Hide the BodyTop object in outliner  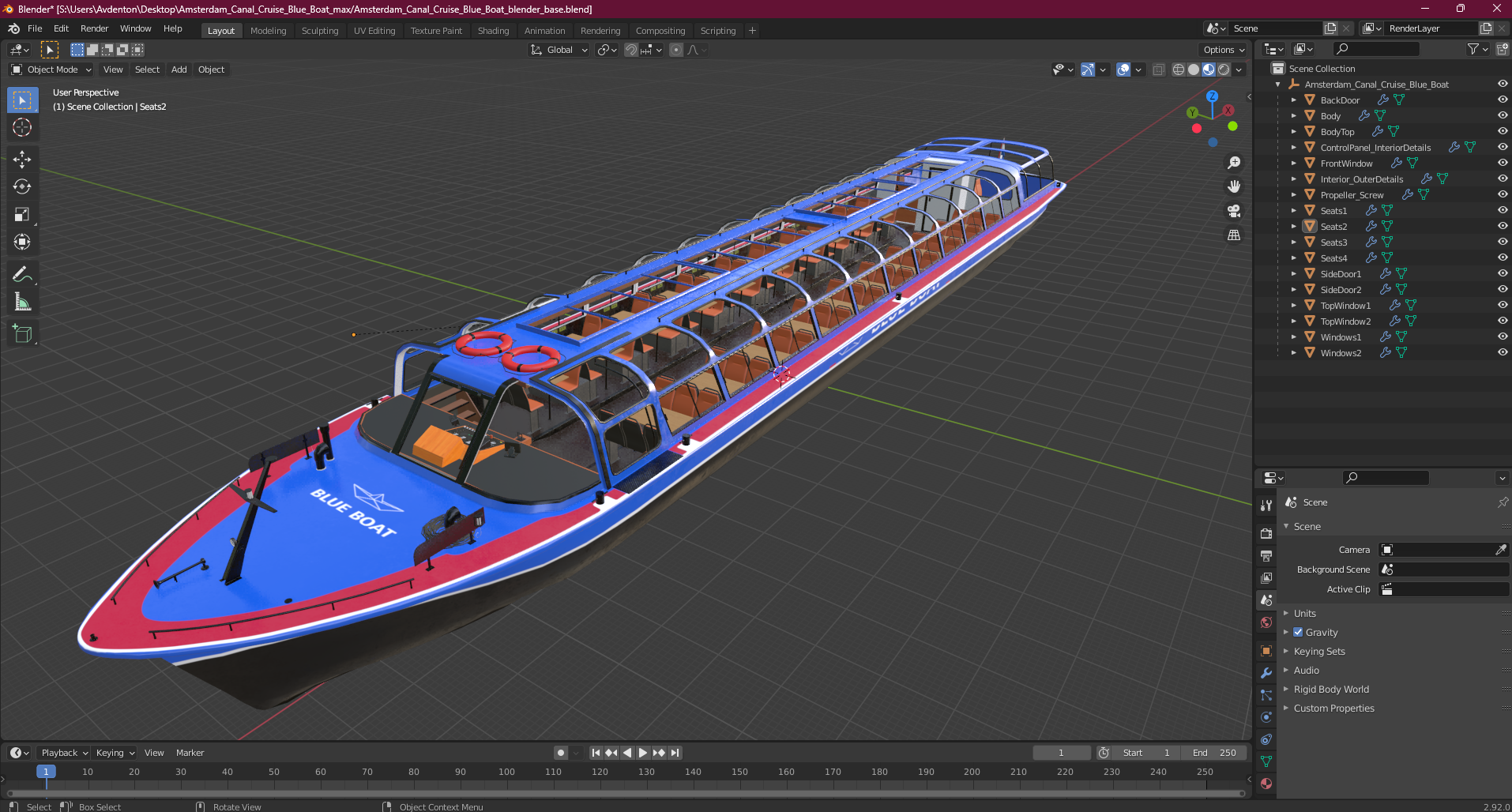[x=1503, y=132]
